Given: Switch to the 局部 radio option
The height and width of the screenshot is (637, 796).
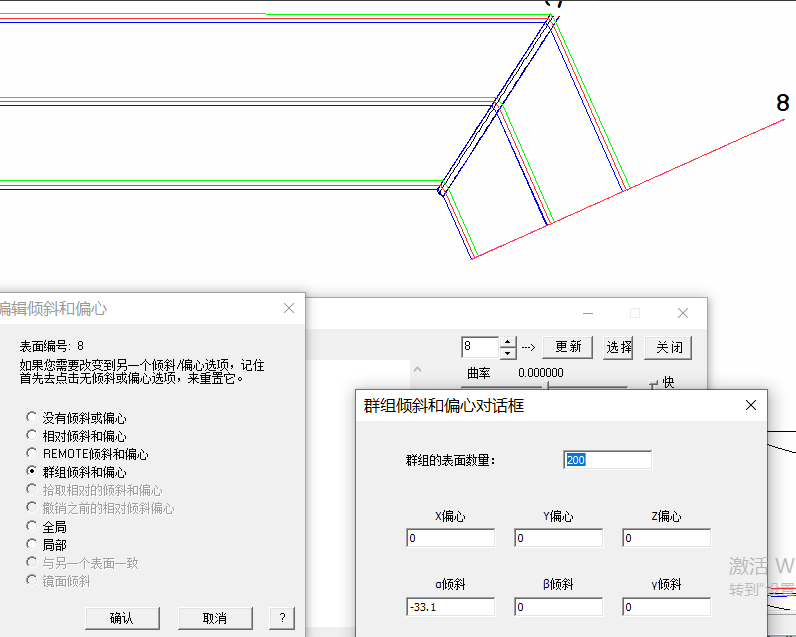Looking at the screenshot, I should click(32, 544).
